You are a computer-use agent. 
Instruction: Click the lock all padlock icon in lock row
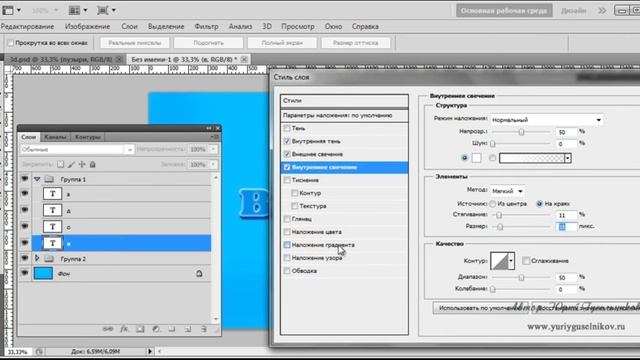pos(93,164)
